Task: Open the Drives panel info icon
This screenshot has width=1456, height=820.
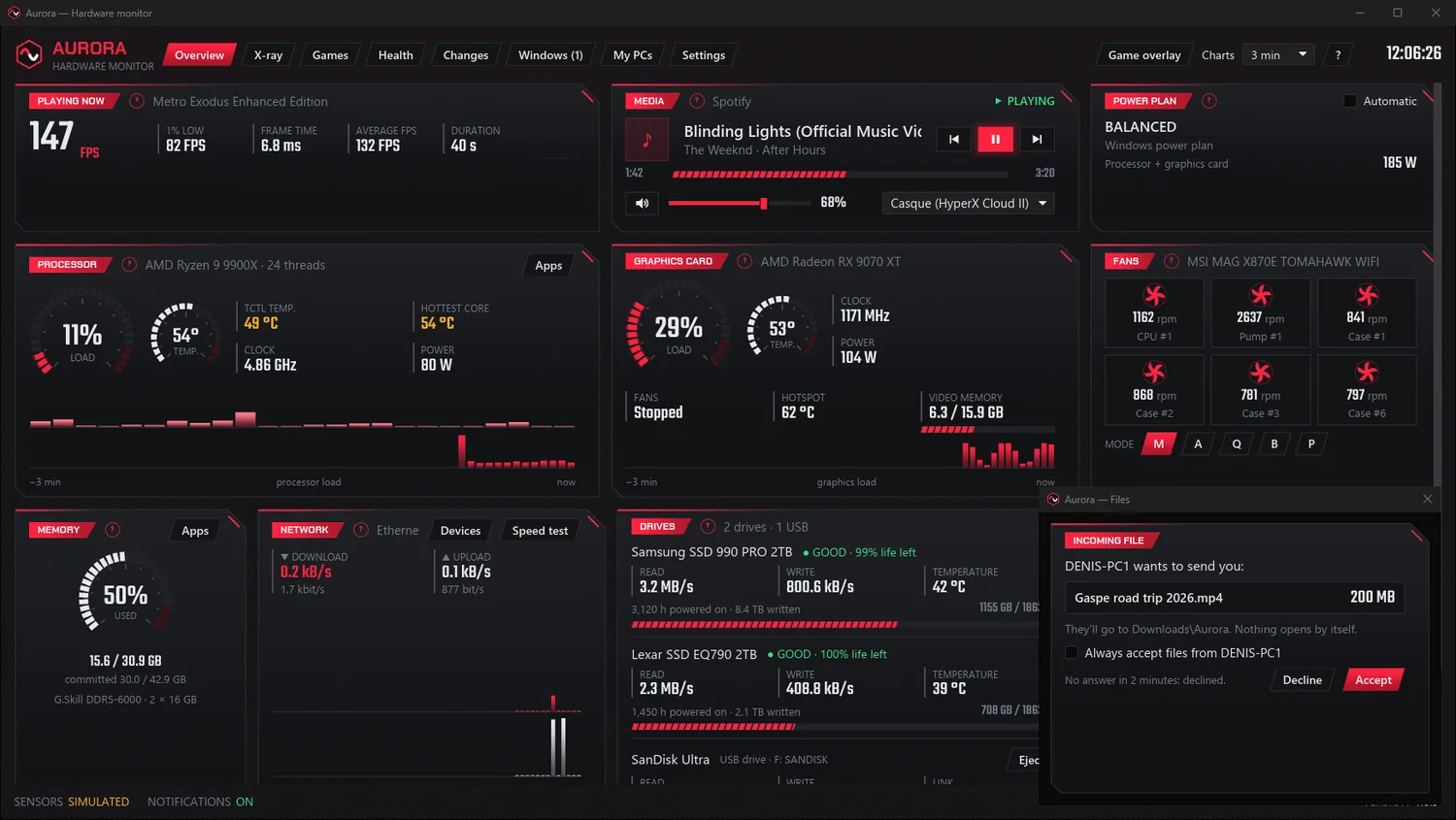Action: coord(708,526)
